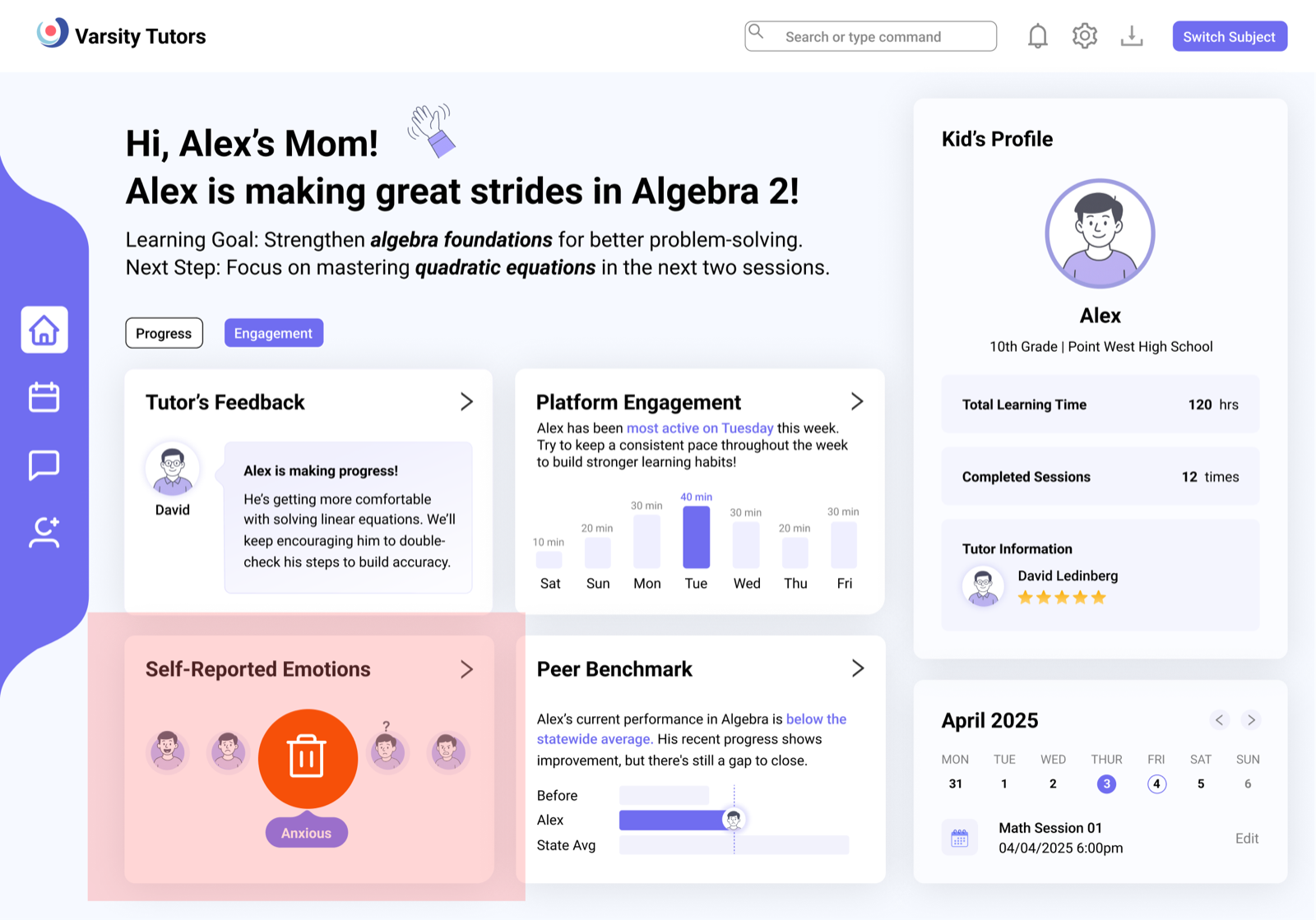Expand the Tutor's Feedback card arrow

(466, 401)
